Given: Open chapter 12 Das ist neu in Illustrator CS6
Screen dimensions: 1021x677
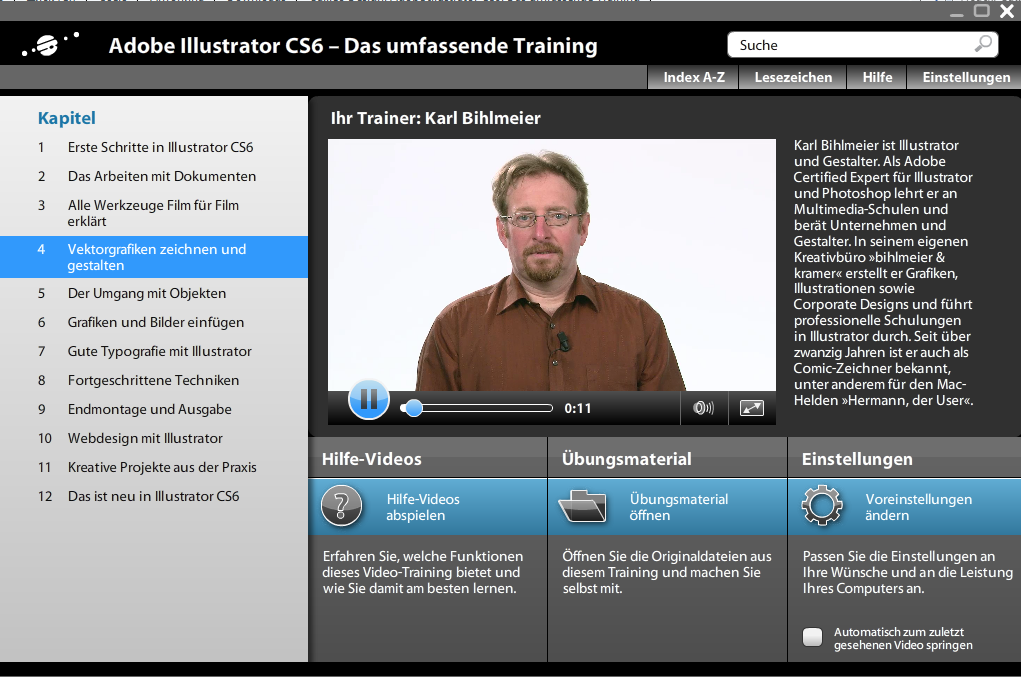Looking at the screenshot, I should (x=154, y=496).
